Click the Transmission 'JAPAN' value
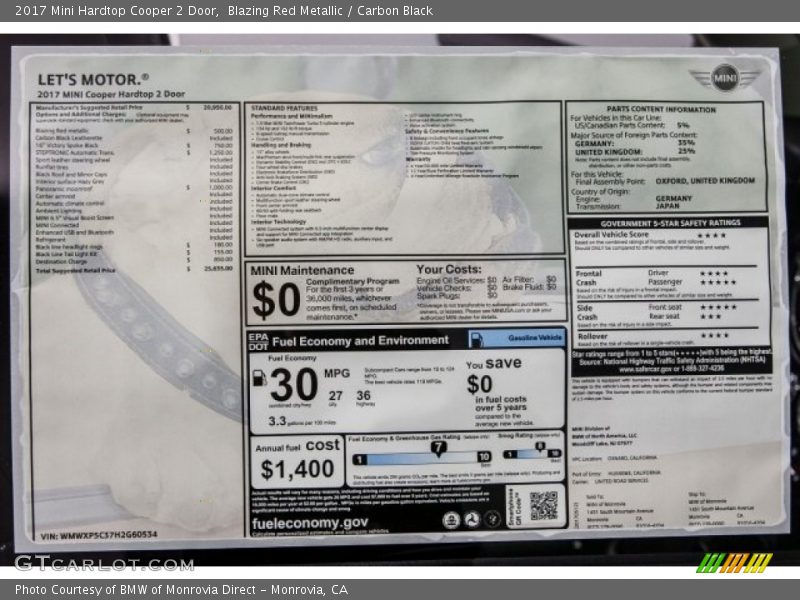 pyautogui.click(x=667, y=206)
